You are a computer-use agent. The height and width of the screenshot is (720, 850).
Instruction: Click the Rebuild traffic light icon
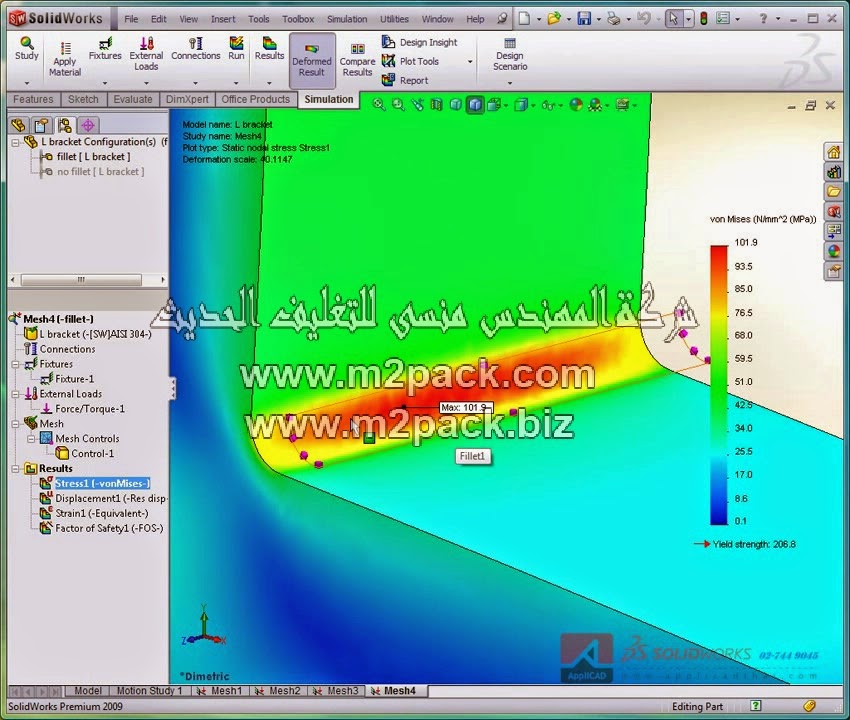point(704,19)
